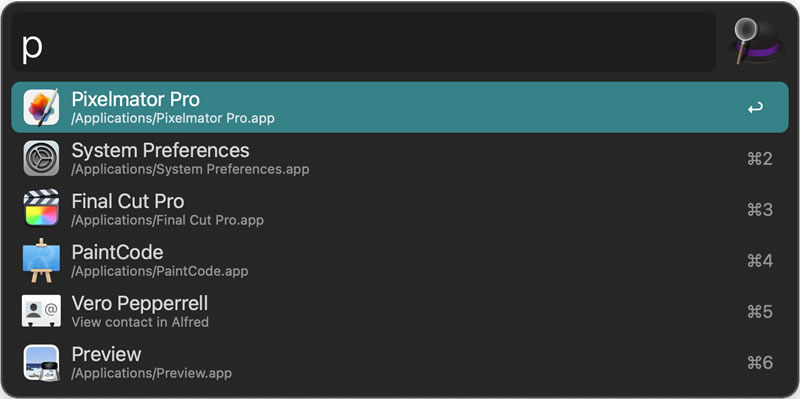Launch Final Cut Pro result
Image resolution: width=800 pixels, height=399 pixels.
pos(399,209)
